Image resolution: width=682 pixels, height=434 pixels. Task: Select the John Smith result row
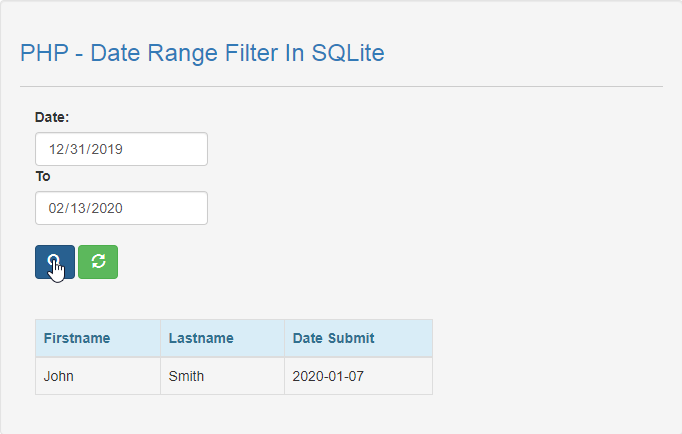point(234,376)
